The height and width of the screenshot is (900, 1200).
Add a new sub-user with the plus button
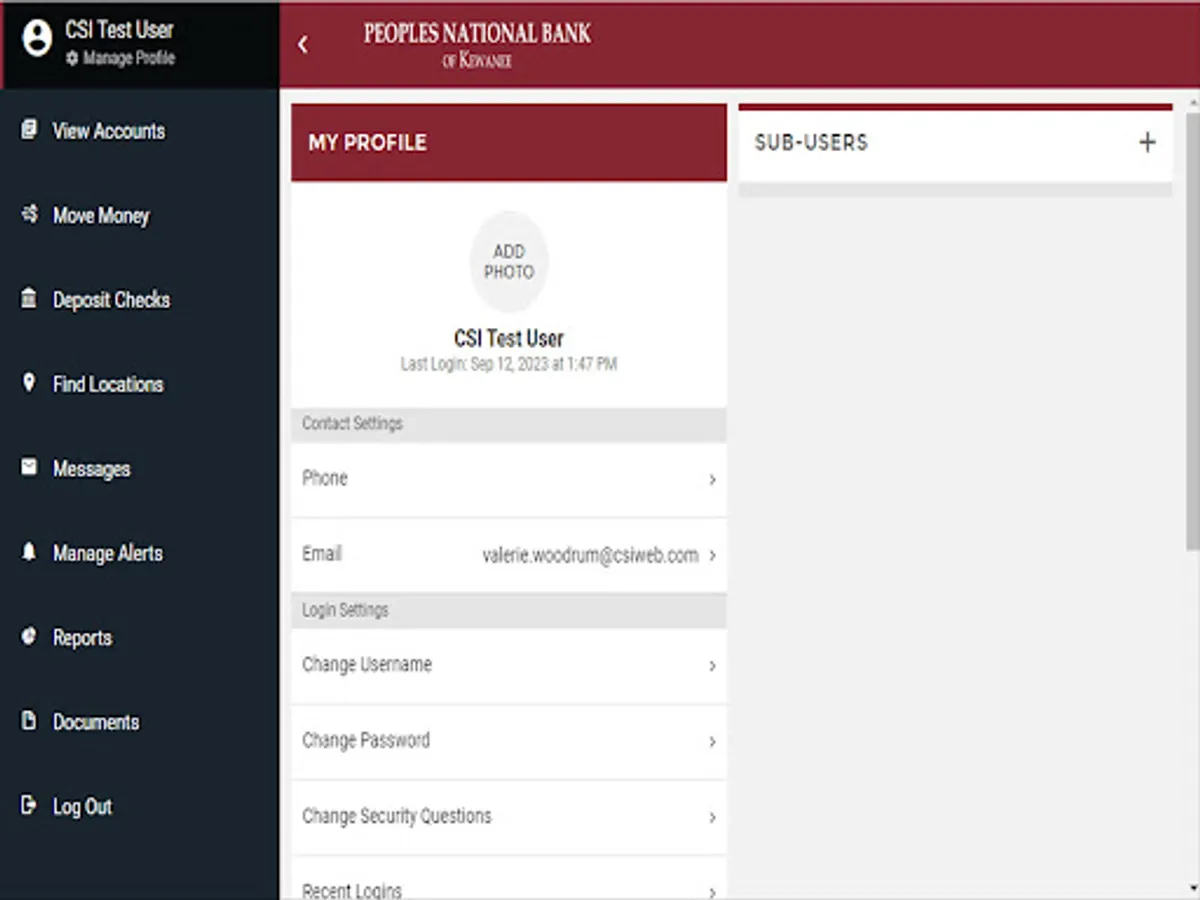[1147, 142]
